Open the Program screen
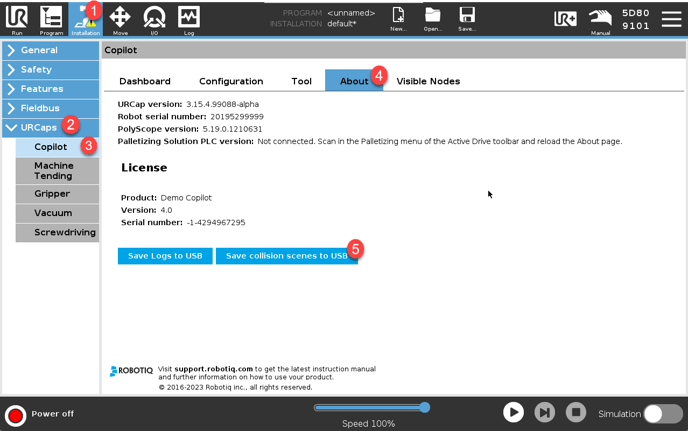688x431 pixels. [51, 19]
